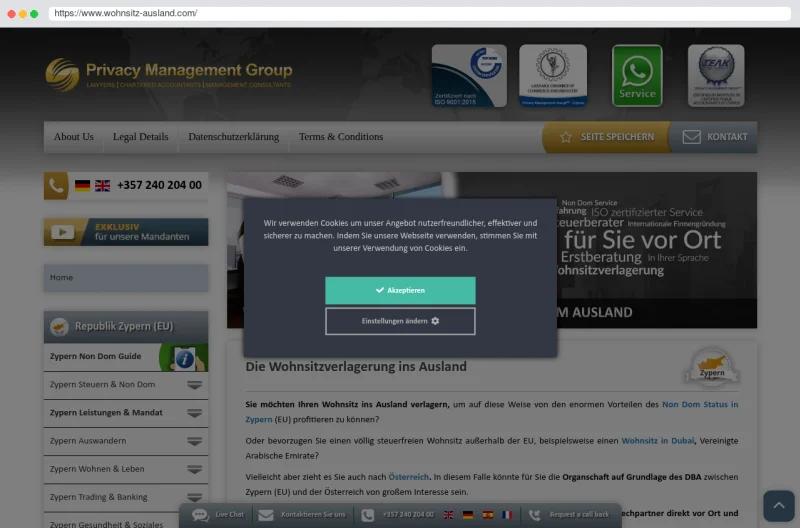Click heading Die Wohnsitzverlagerung ins Ausland

click(356, 367)
